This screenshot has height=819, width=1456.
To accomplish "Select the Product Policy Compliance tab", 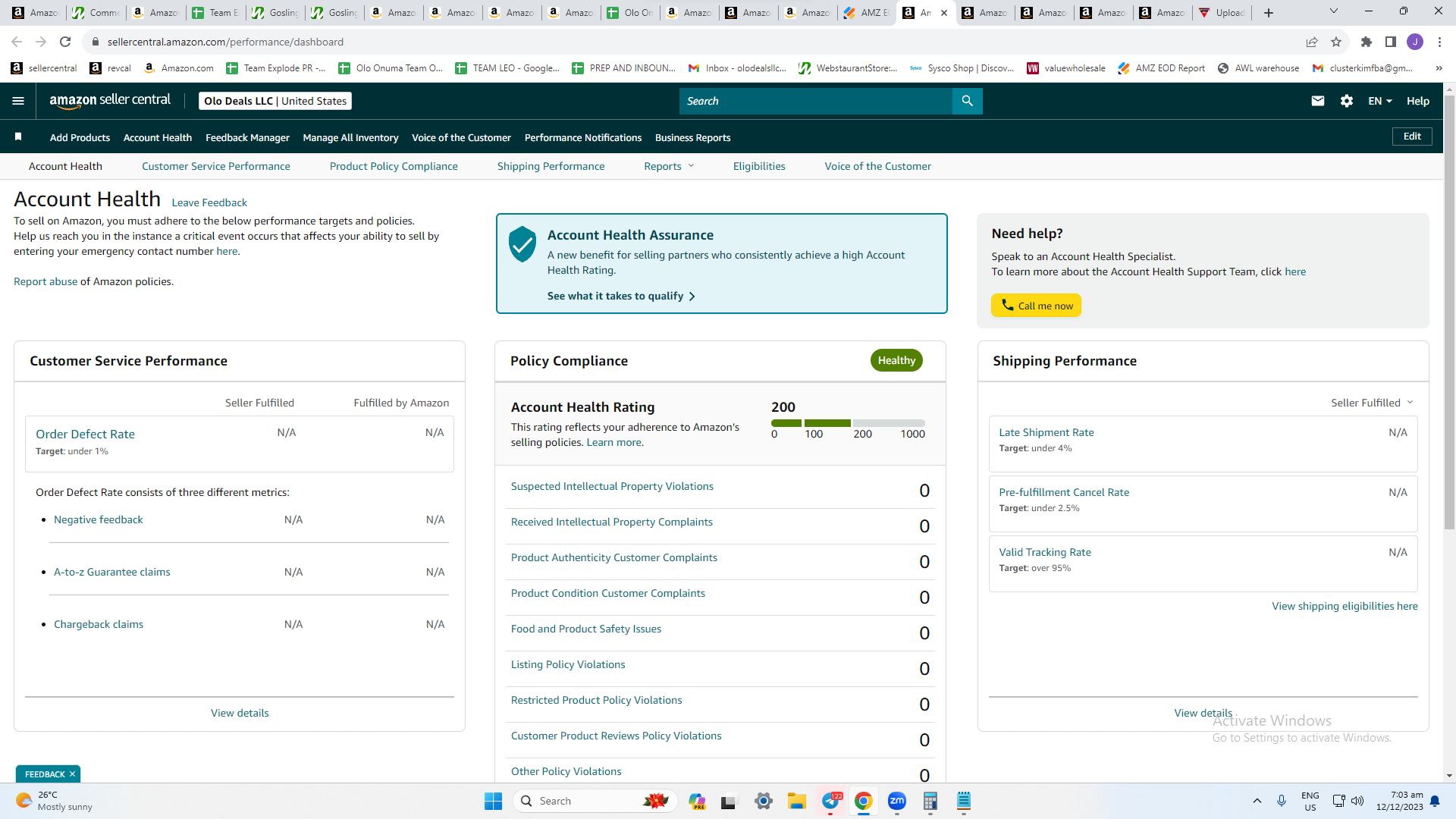I will (394, 166).
